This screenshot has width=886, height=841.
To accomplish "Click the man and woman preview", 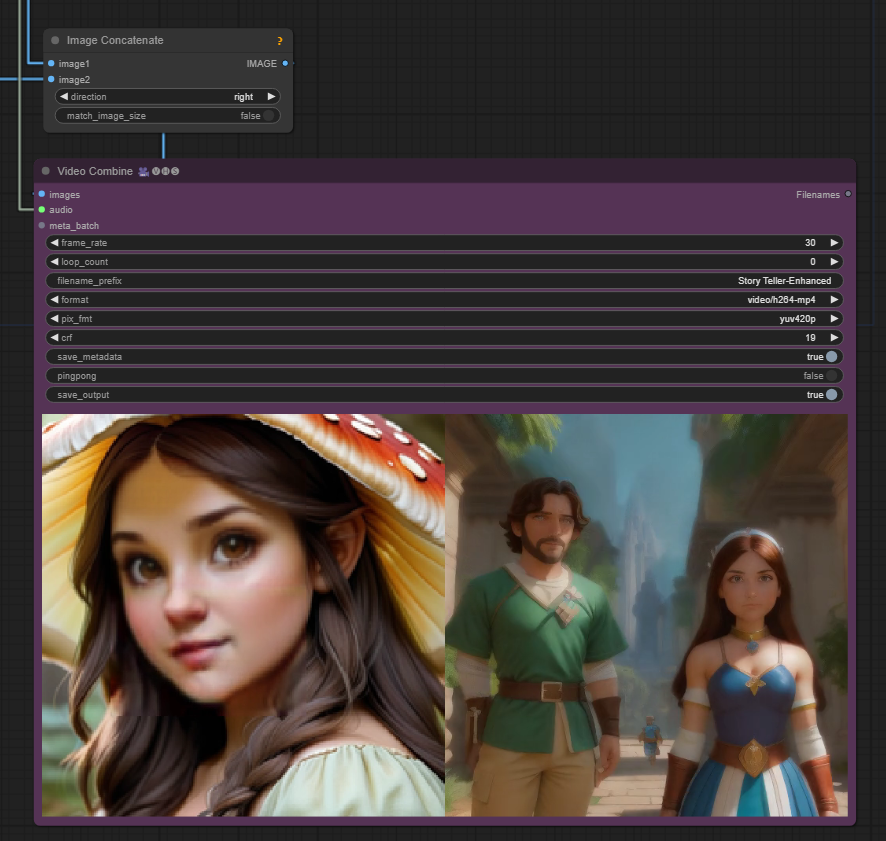I will (646, 615).
